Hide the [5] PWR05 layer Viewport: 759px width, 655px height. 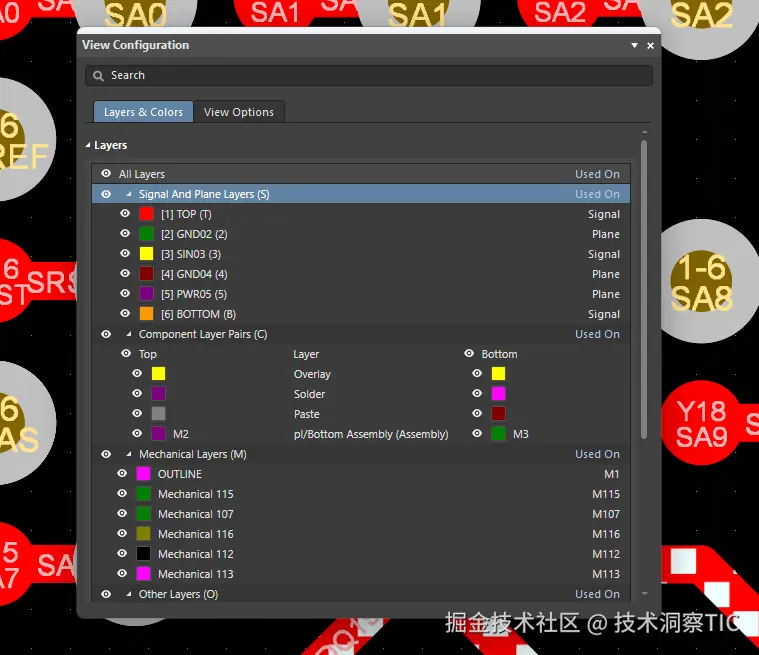point(125,293)
